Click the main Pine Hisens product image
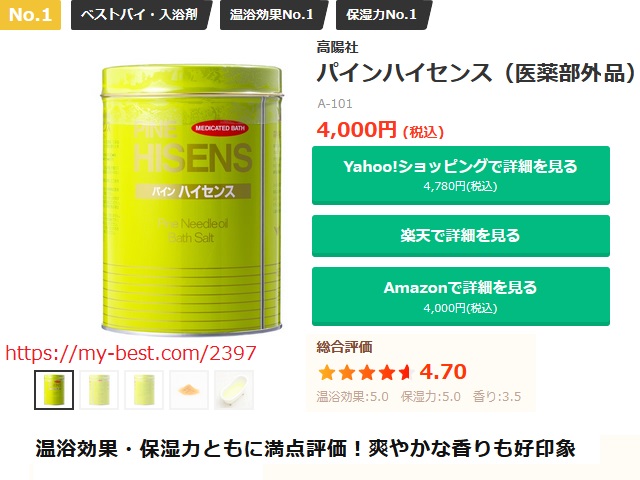The height and width of the screenshot is (480, 640). pos(191,199)
